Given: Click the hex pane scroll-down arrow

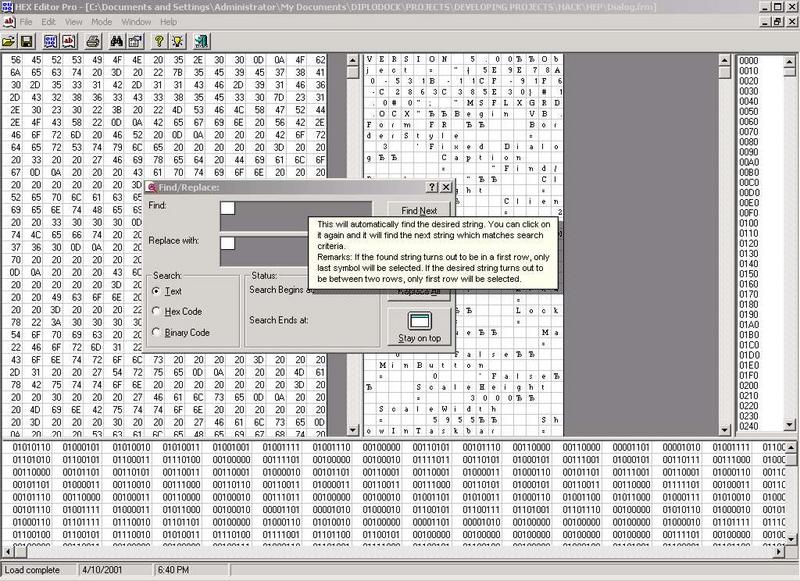Looking at the screenshot, I should [x=353, y=430].
